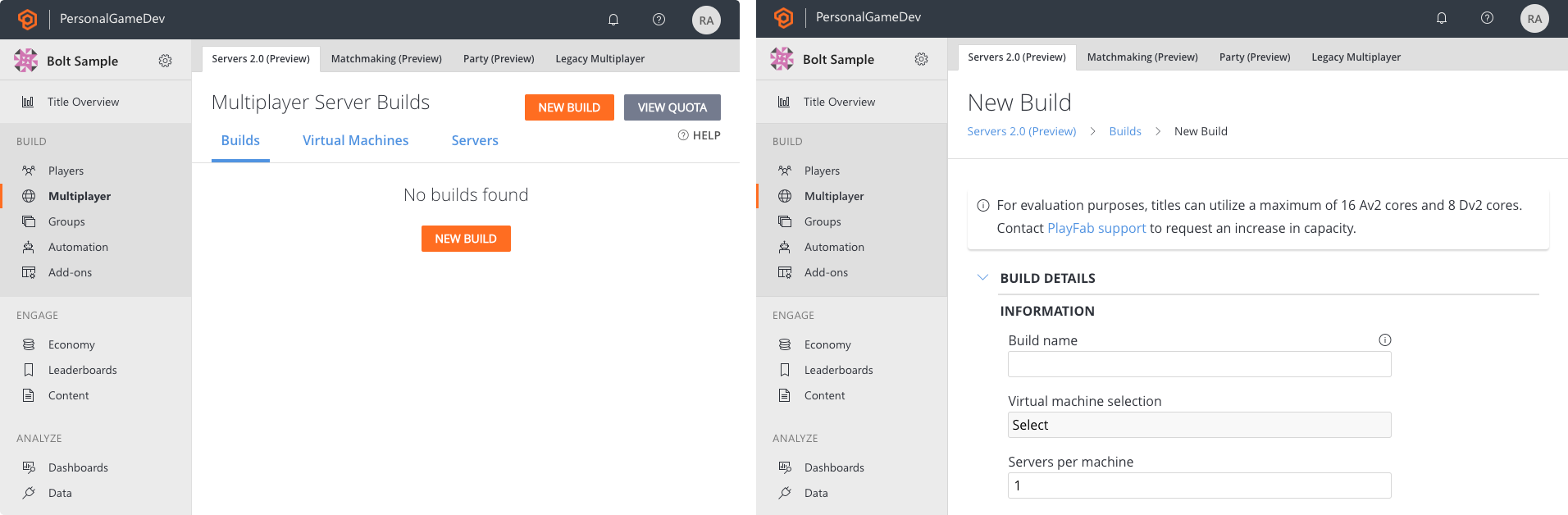Open title settings gear in left window

[165, 61]
